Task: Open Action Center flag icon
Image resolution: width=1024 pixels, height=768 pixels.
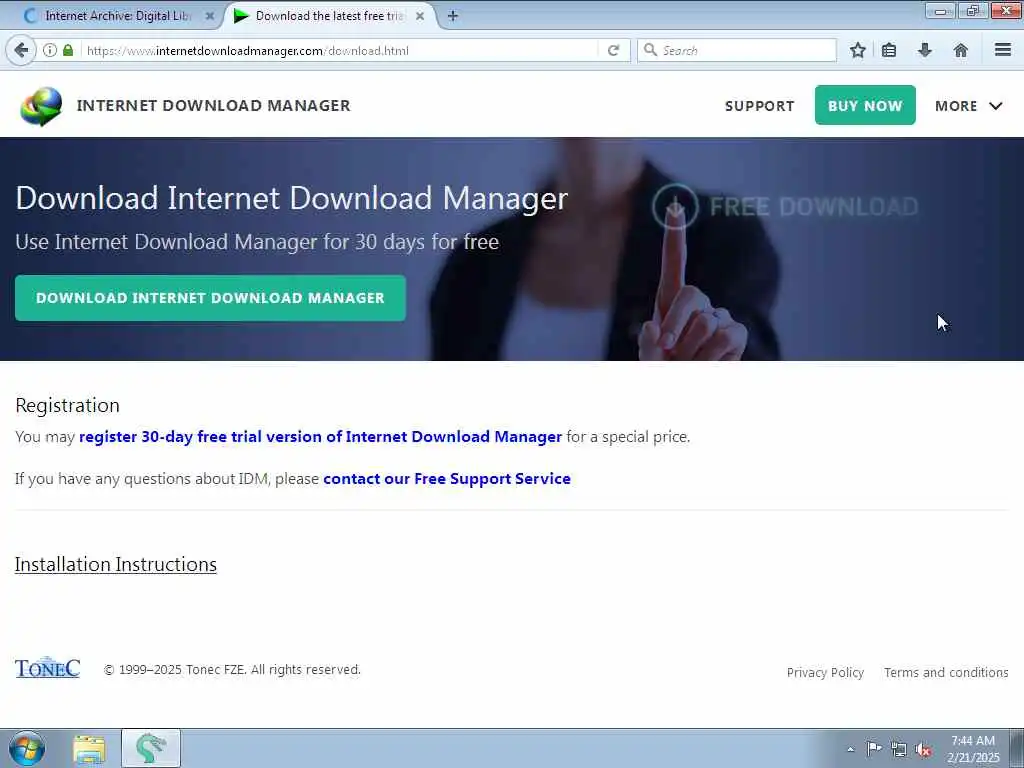Action: 873,748
